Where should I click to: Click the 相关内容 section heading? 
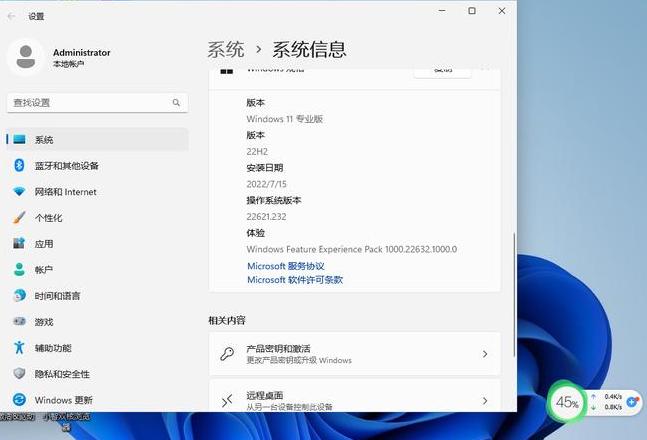(227, 320)
